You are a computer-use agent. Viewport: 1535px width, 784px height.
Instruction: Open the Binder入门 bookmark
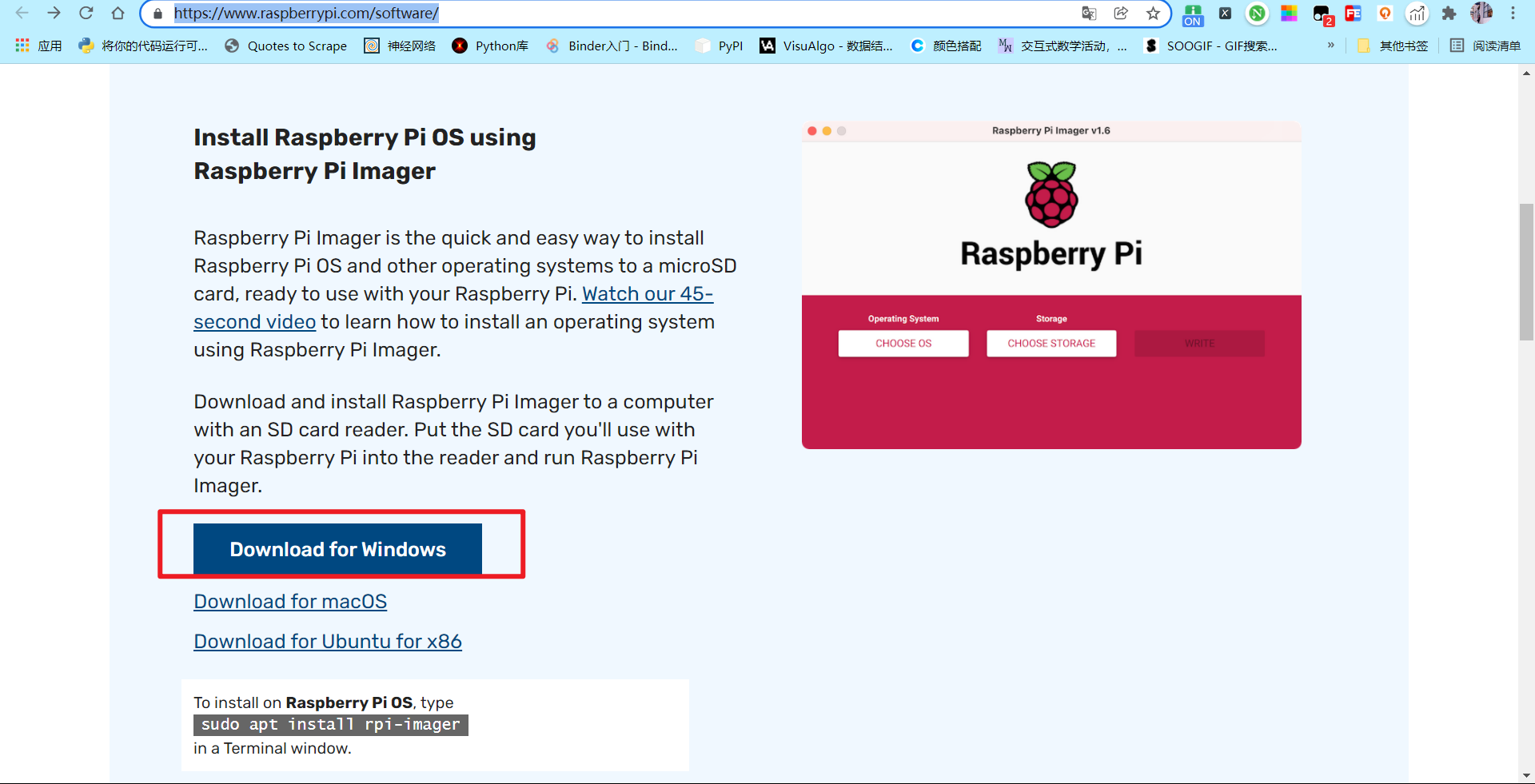click(612, 46)
